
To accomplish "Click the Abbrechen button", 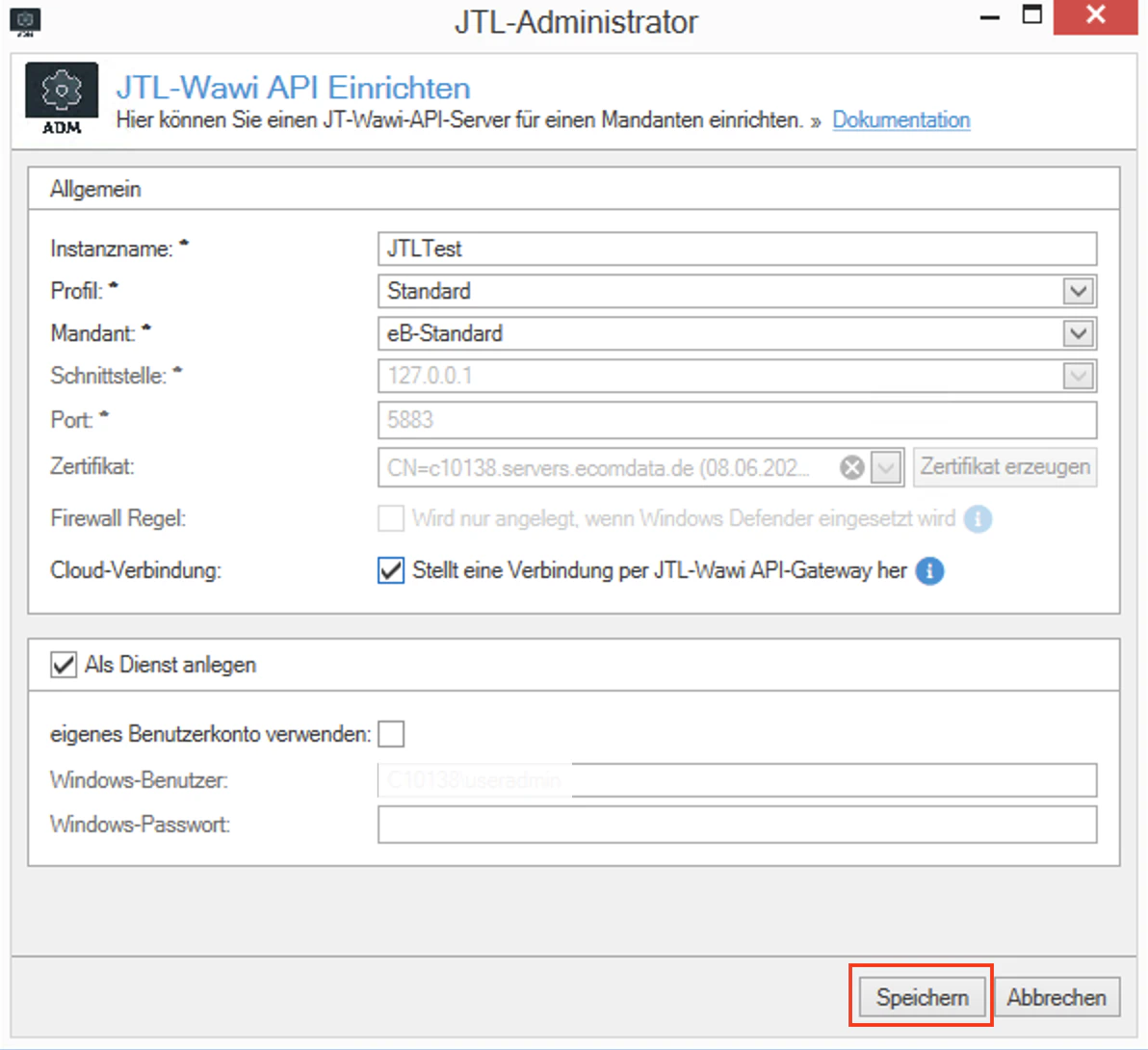I will pyautogui.click(x=1056, y=997).
